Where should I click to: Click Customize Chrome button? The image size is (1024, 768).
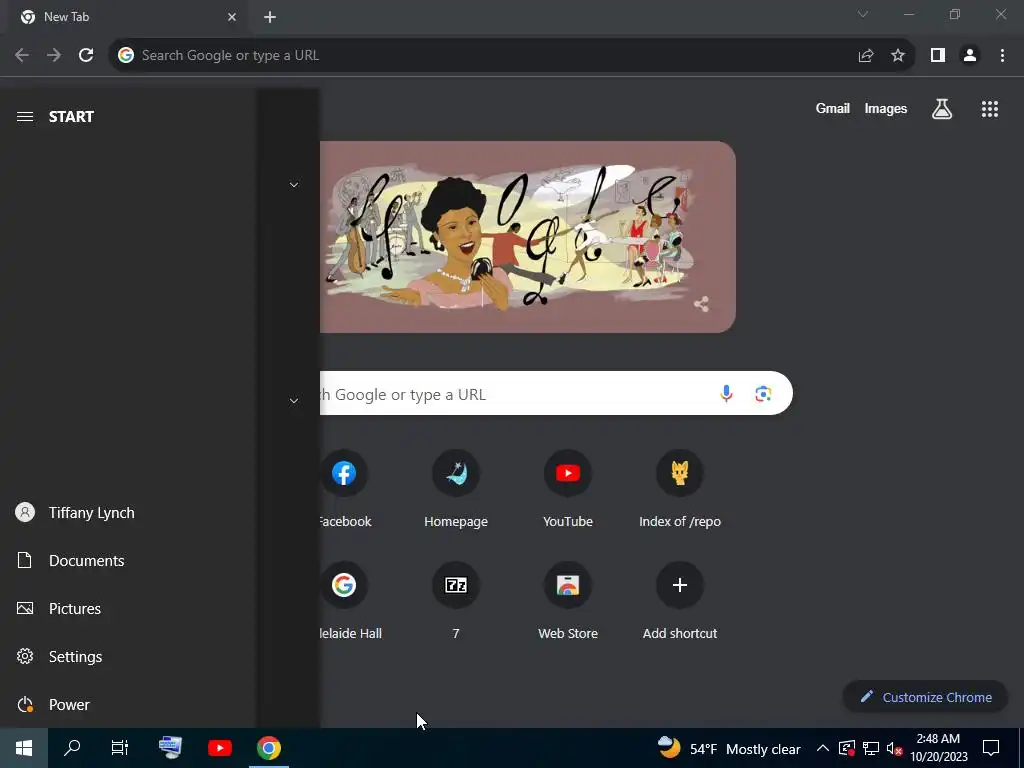coord(925,697)
